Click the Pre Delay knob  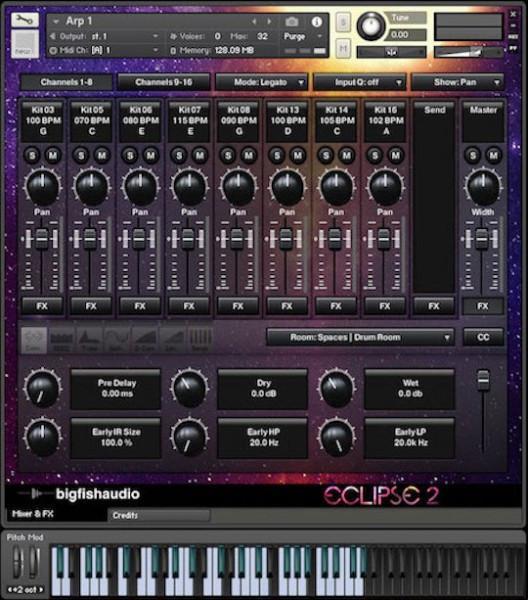point(42,388)
